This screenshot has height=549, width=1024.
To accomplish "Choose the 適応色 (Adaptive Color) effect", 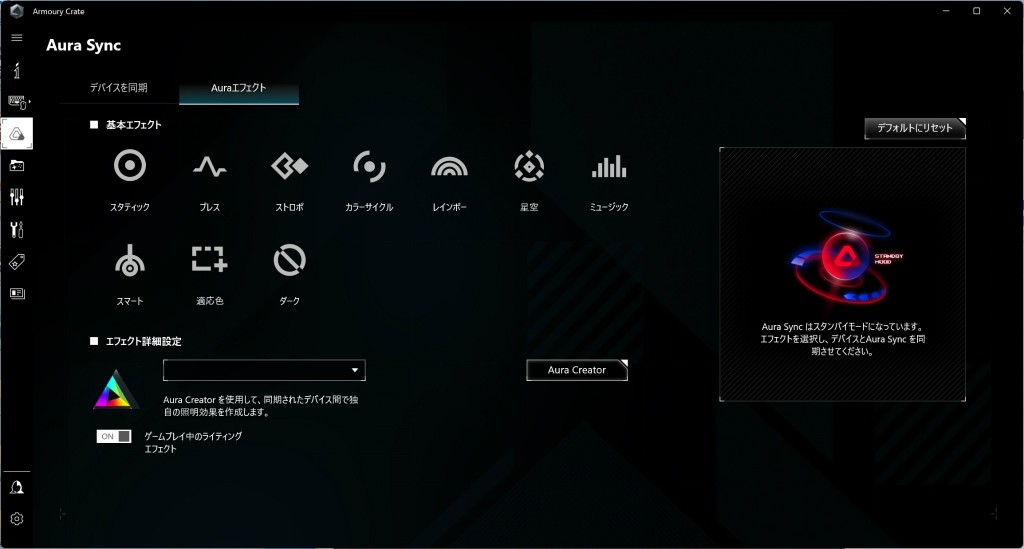I will click(210, 259).
